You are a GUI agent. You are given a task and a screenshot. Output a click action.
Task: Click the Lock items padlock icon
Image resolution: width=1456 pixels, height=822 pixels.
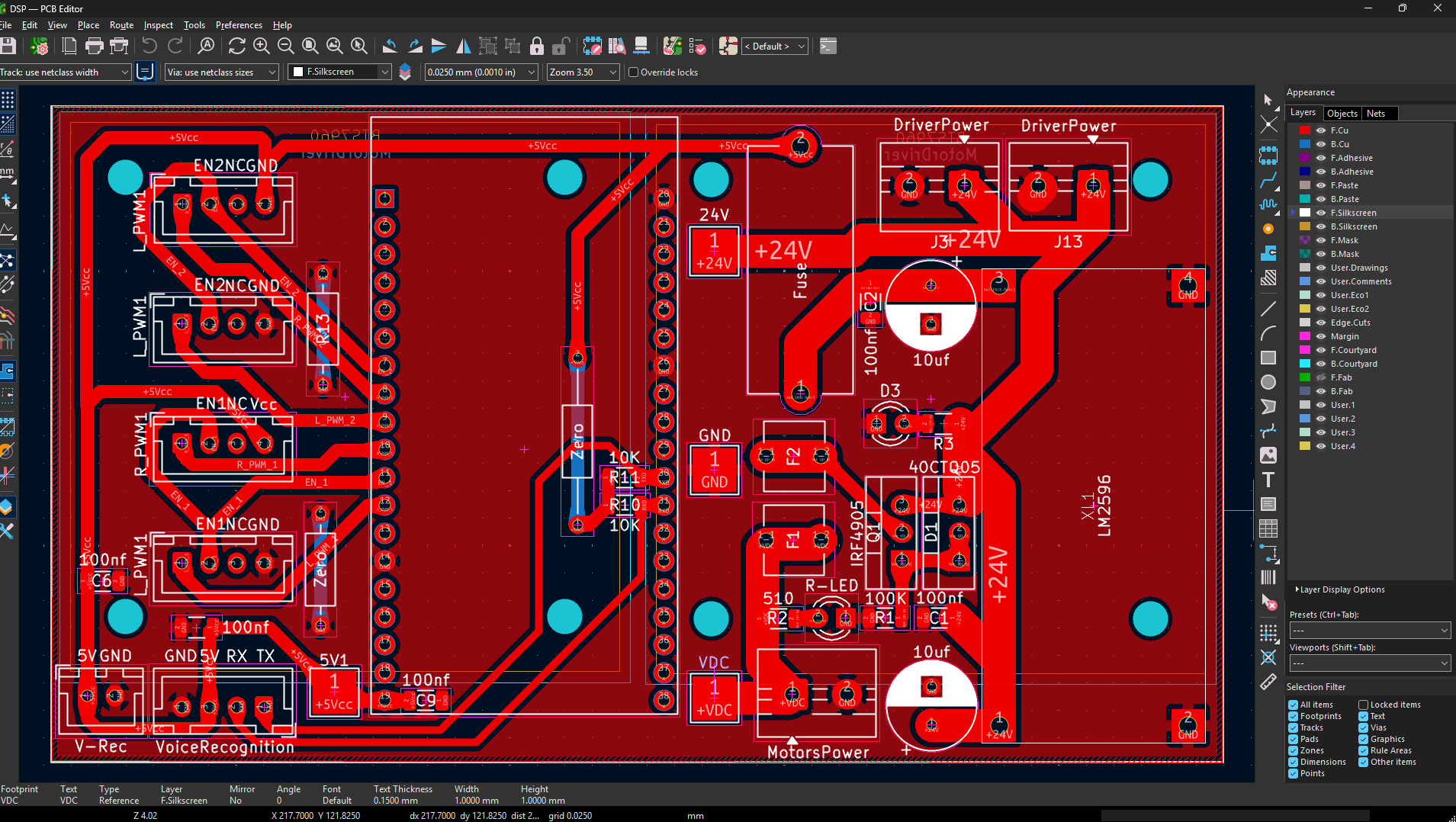tap(537, 46)
